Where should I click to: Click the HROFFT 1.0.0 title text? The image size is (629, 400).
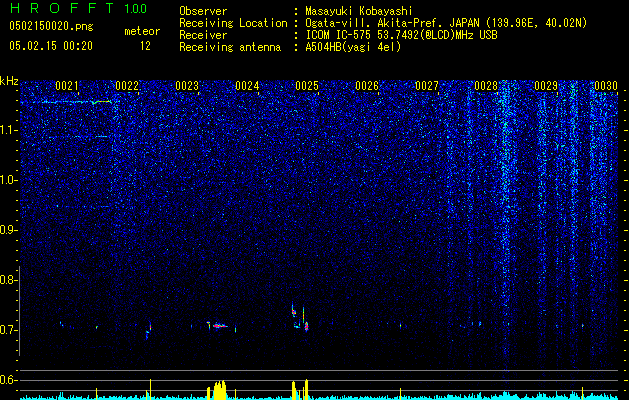pyautogui.click(x=78, y=8)
